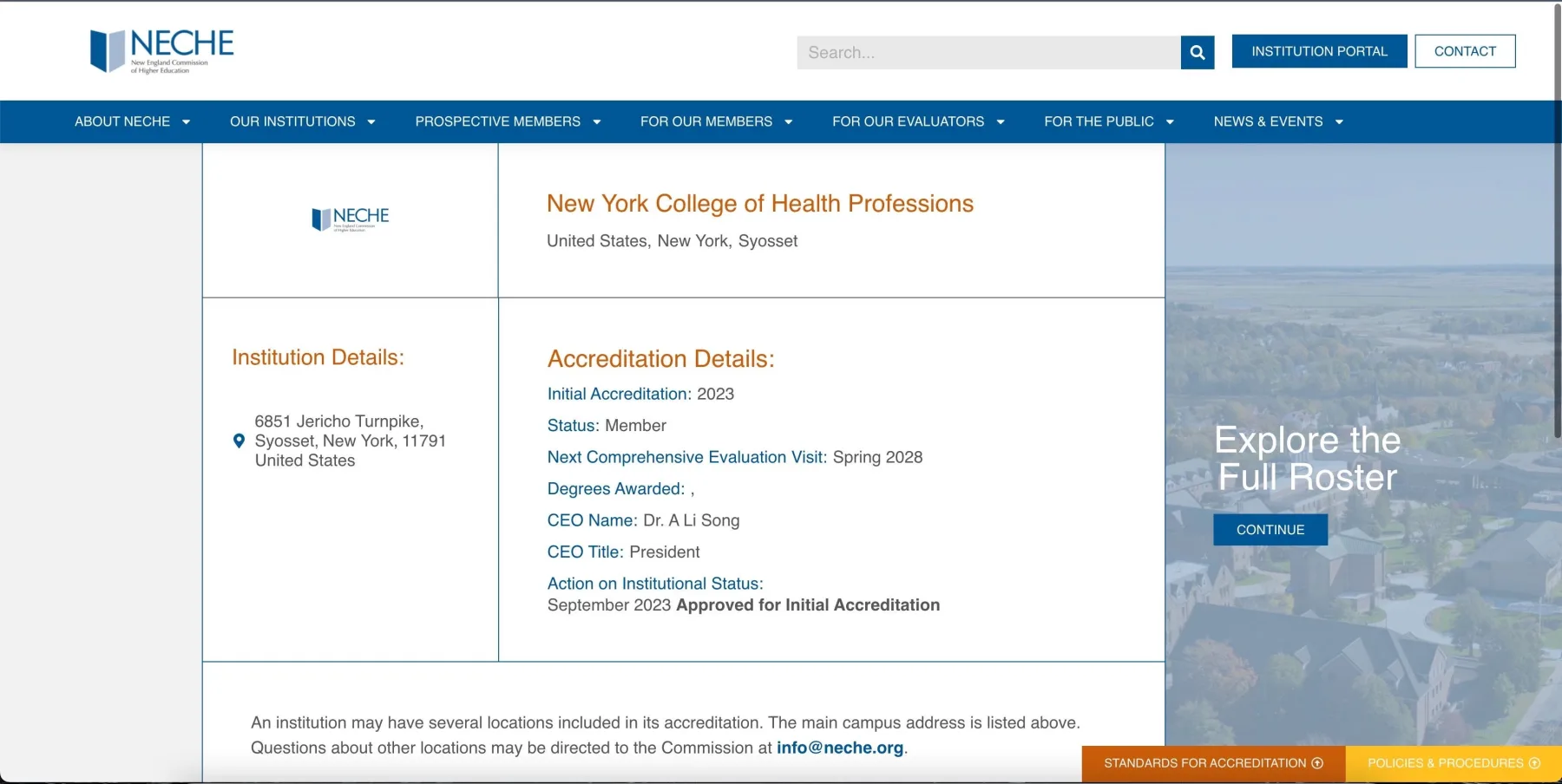The image size is (1562, 784).
Task: Expand For Our Members dropdown arrow
Action: pyautogui.click(x=789, y=122)
